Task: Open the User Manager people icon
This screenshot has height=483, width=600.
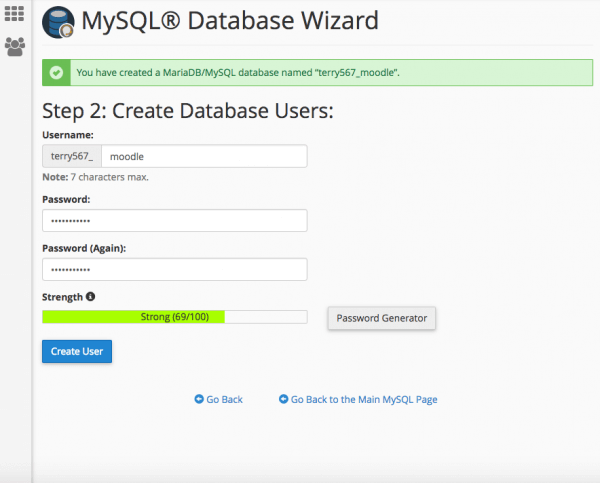Action: pyautogui.click(x=15, y=47)
